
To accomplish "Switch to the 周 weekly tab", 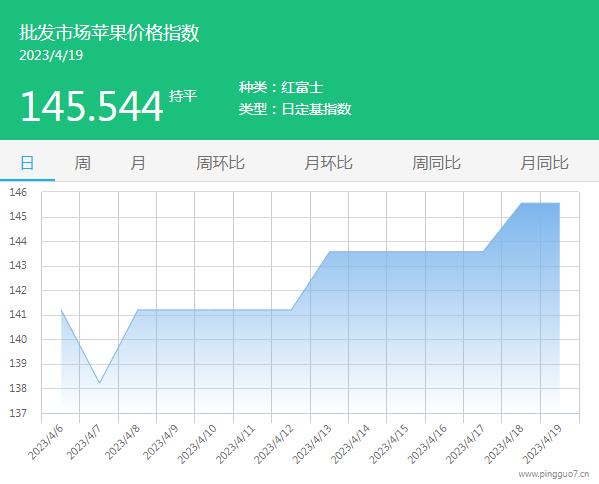I will tap(82, 163).
